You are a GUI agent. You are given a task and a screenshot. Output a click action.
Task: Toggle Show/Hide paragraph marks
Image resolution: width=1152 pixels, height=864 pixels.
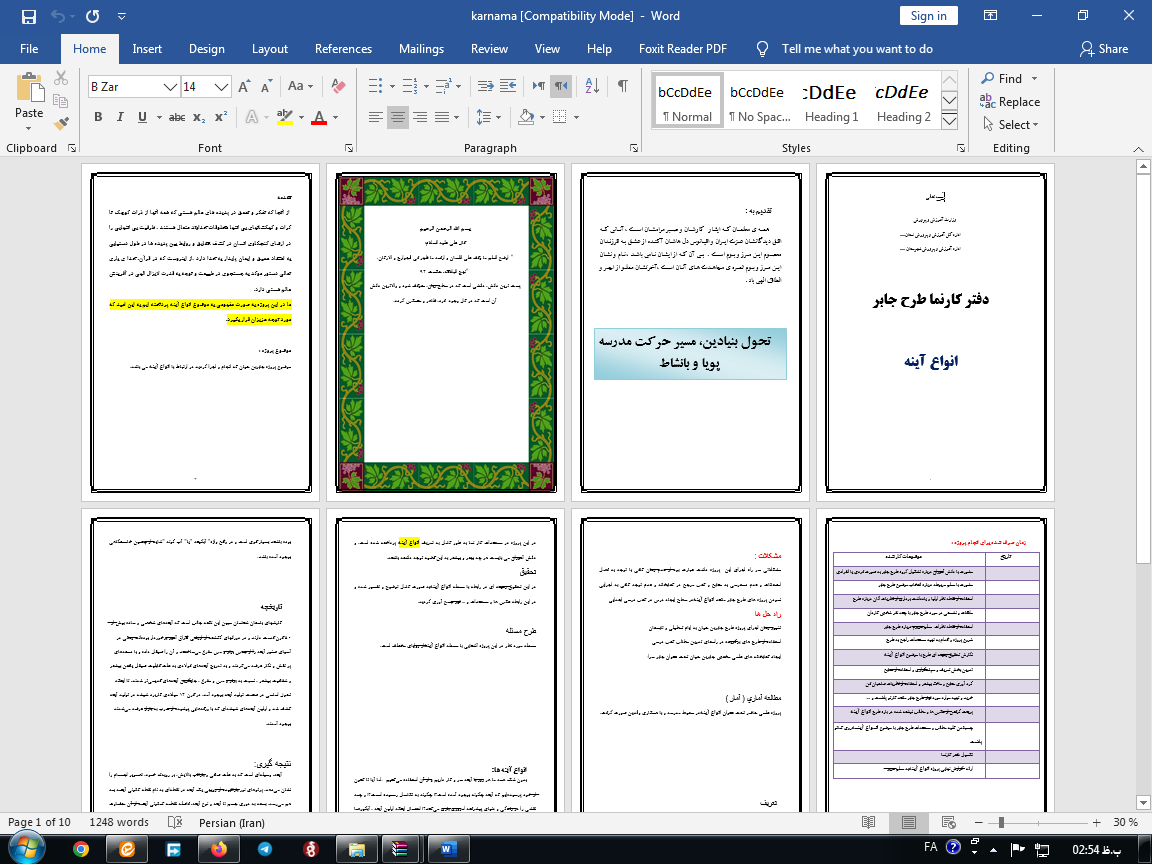click(622, 86)
